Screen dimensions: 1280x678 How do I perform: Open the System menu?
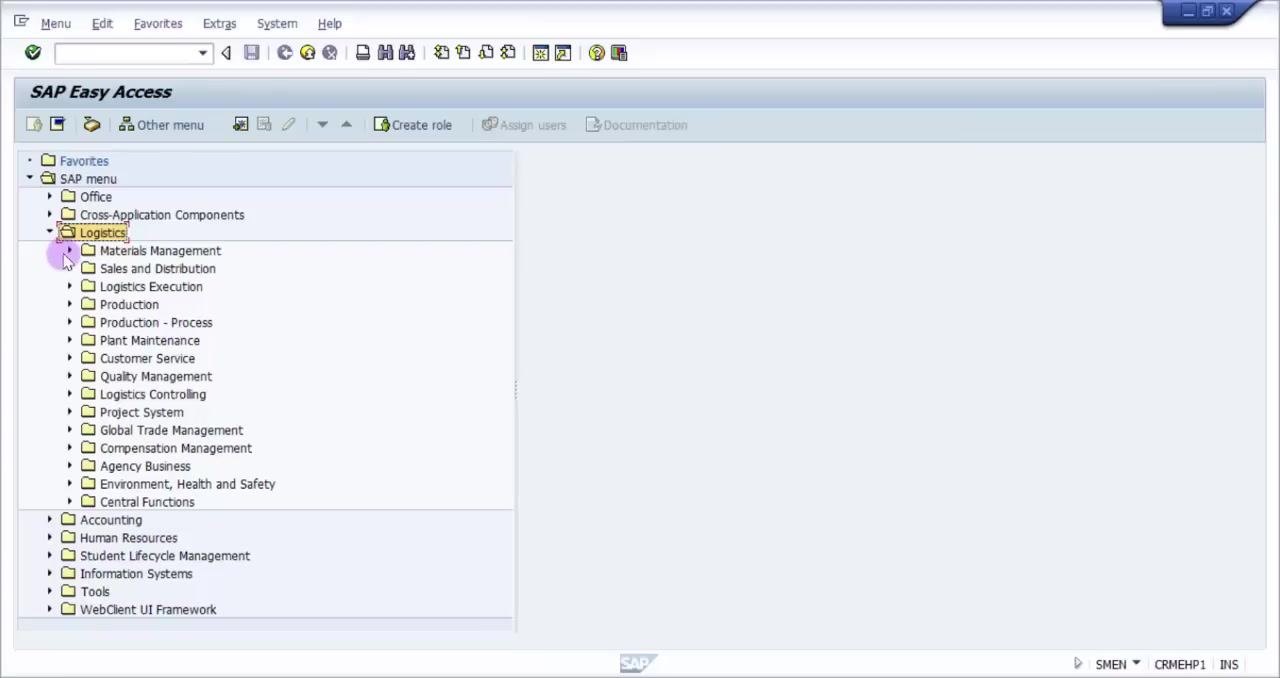(x=277, y=24)
